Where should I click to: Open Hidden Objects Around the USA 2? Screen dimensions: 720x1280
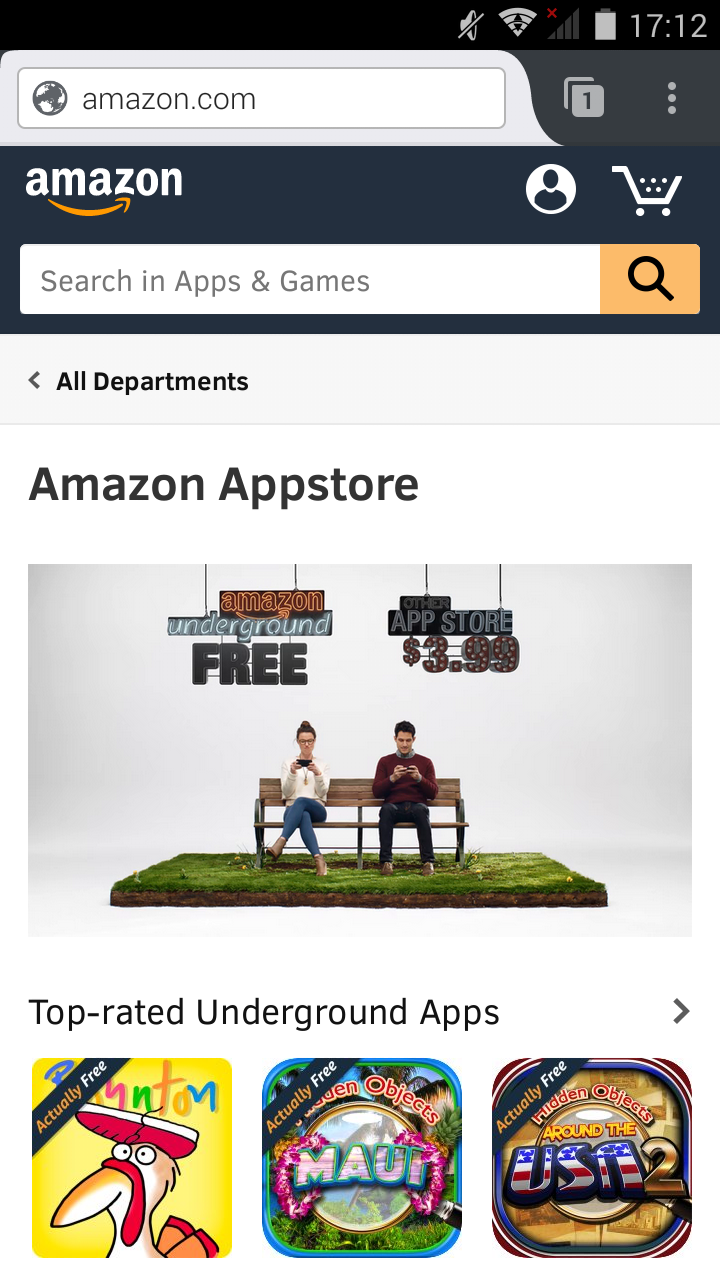[592, 1158]
